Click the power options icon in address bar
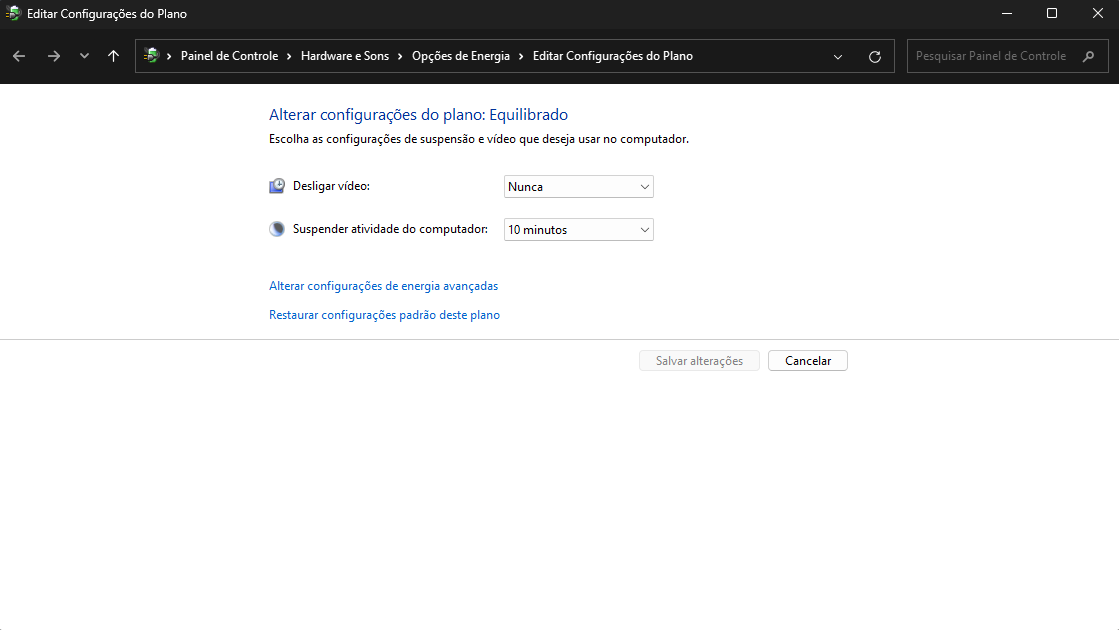1119x630 pixels. click(x=151, y=56)
